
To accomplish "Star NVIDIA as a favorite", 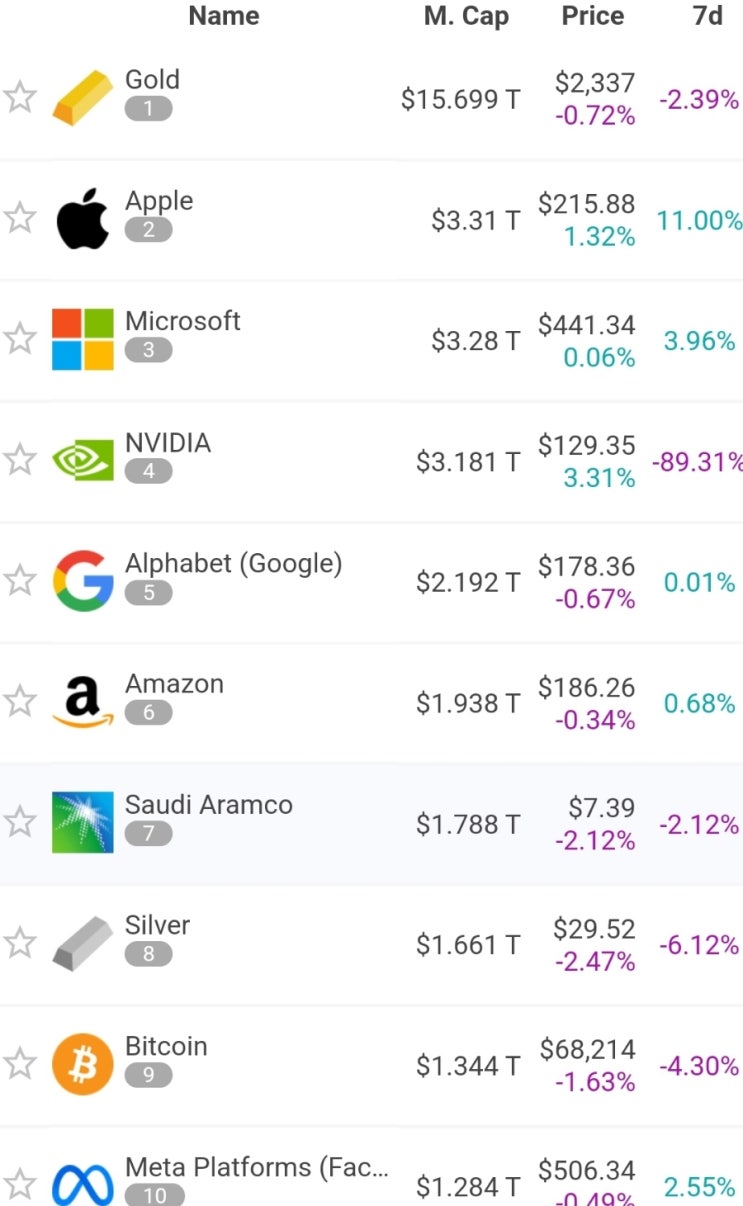I will click(20, 460).
